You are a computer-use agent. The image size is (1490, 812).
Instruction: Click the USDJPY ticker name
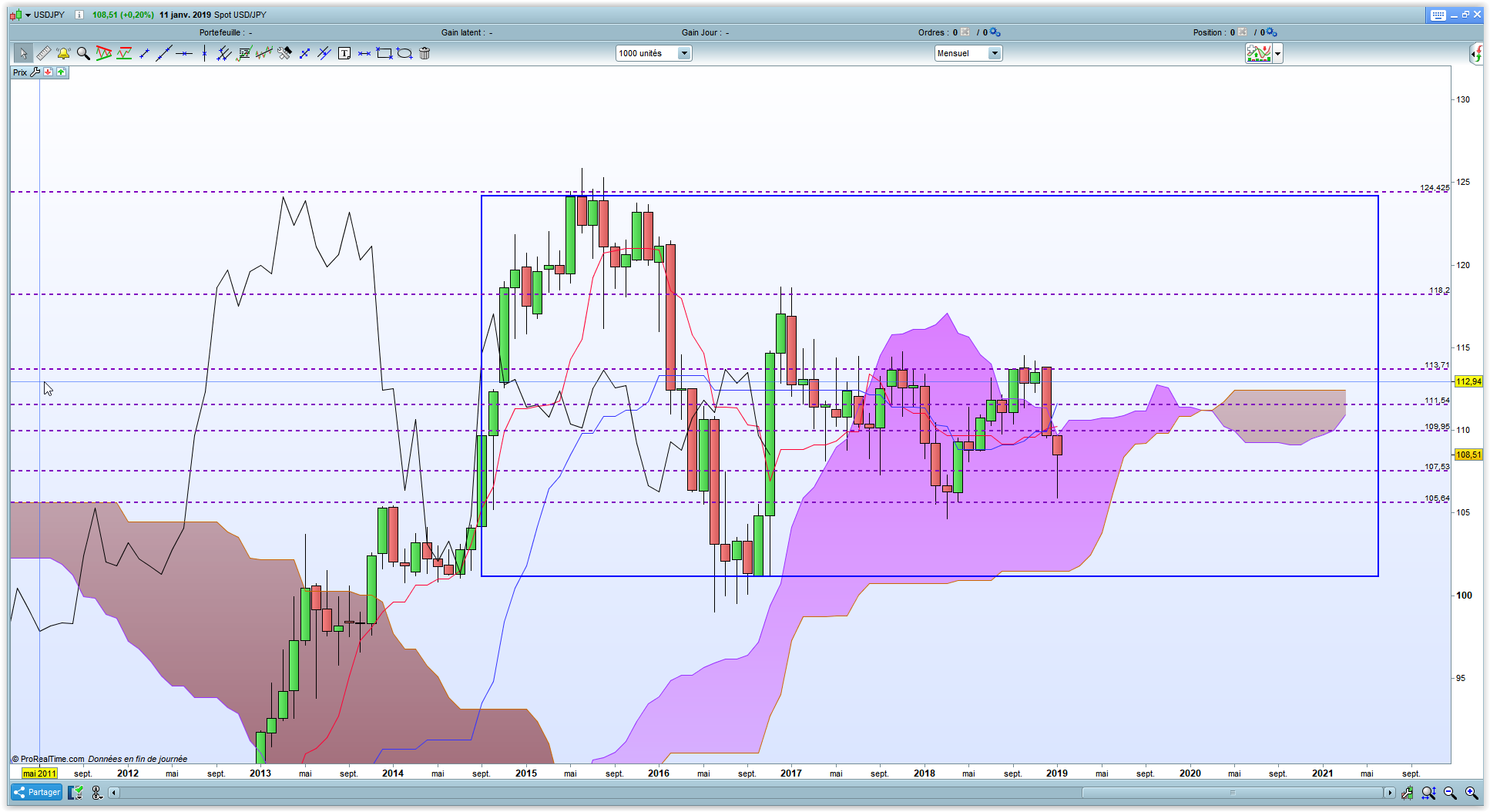coord(49,15)
